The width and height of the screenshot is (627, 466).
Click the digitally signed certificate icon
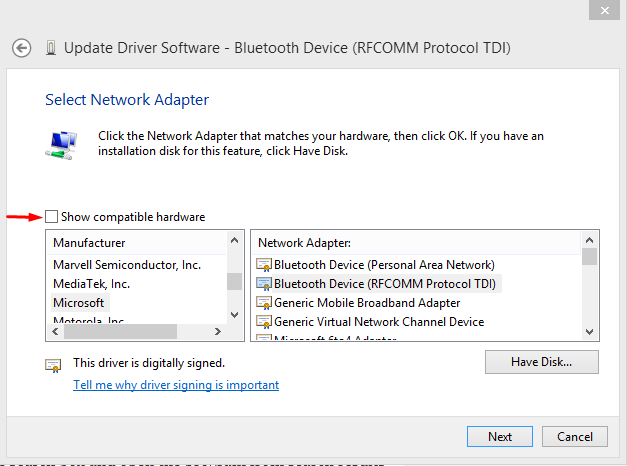tap(53, 365)
